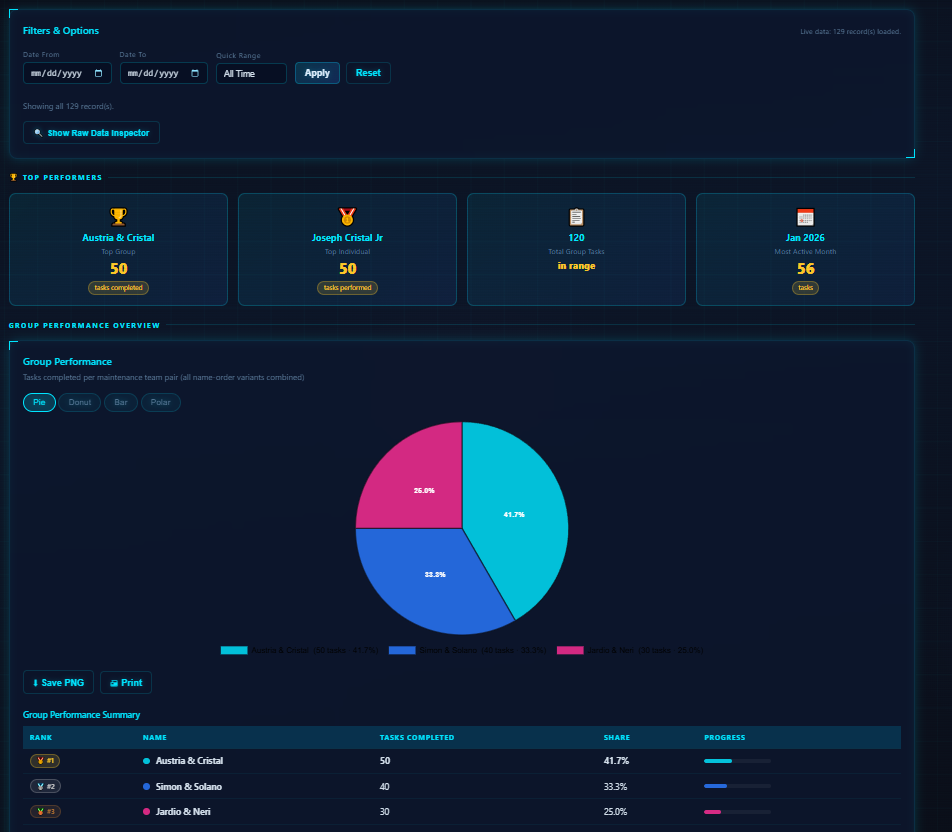Open the Quick Range All Time dropdown
Image resolution: width=952 pixels, height=832 pixels.
[x=251, y=73]
